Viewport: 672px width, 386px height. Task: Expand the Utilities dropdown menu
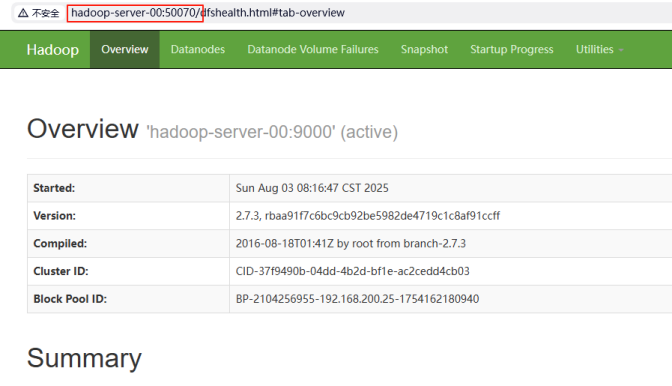599,49
